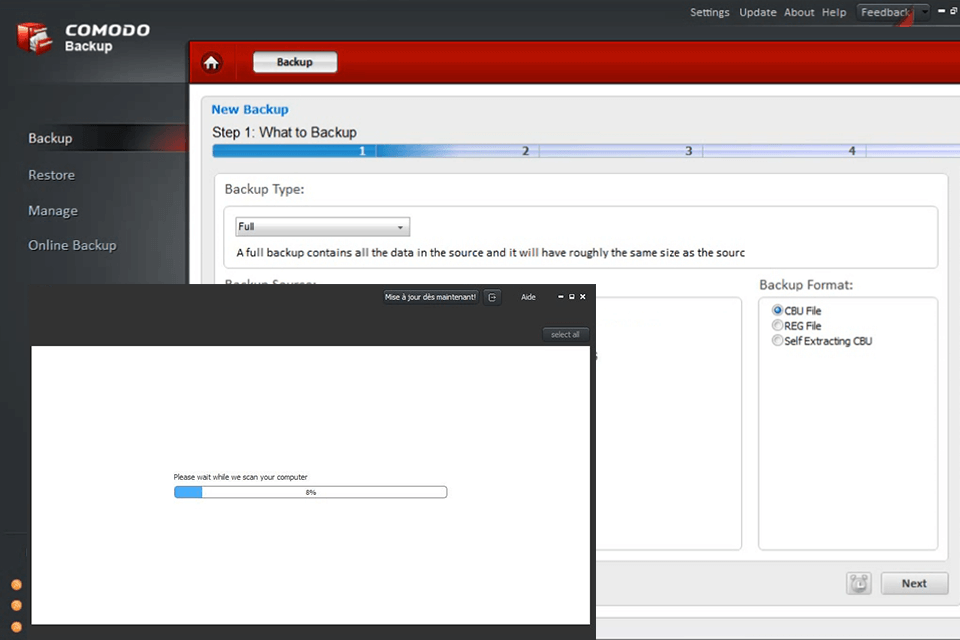Click the first orange dot indicator
The width and height of the screenshot is (960, 640).
(x=16, y=584)
